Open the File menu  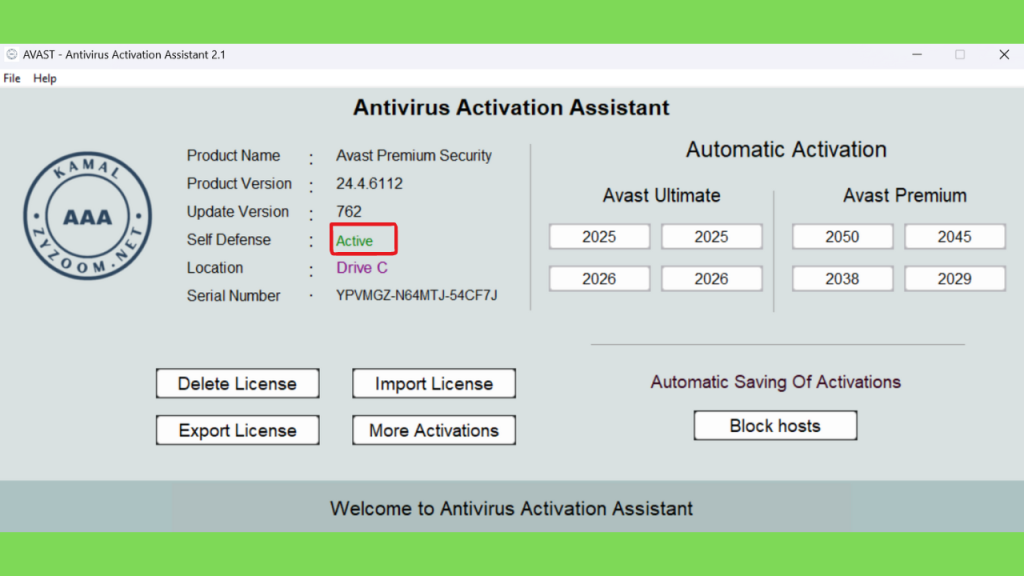pyautogui.click(x=12, y=78)
